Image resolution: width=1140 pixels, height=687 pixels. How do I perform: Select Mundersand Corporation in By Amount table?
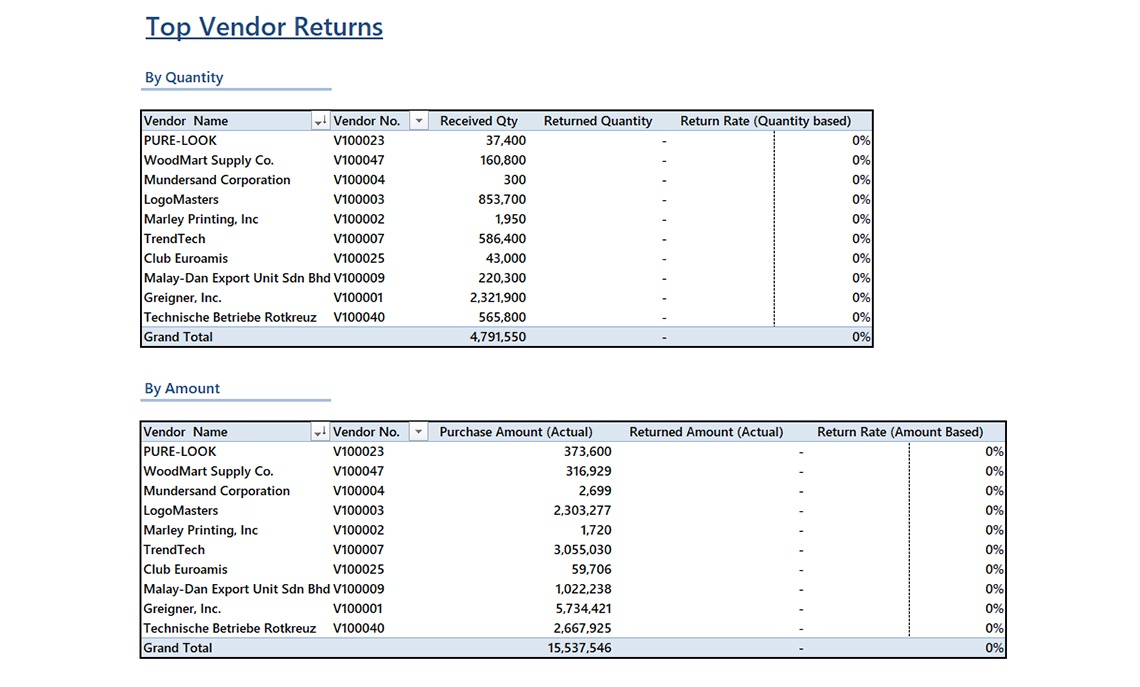point(216,491)
